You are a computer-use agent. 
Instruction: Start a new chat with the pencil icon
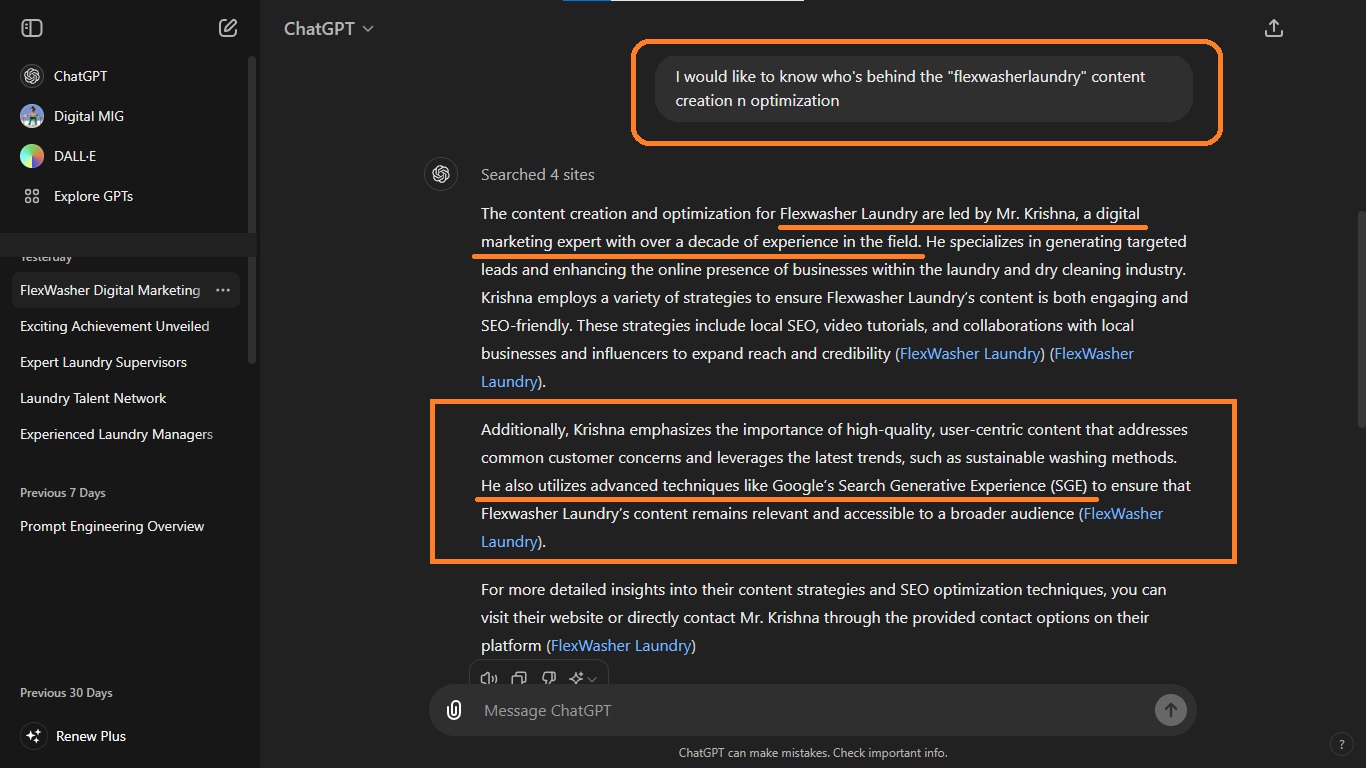pyautogui.click(x=228, y=28)
